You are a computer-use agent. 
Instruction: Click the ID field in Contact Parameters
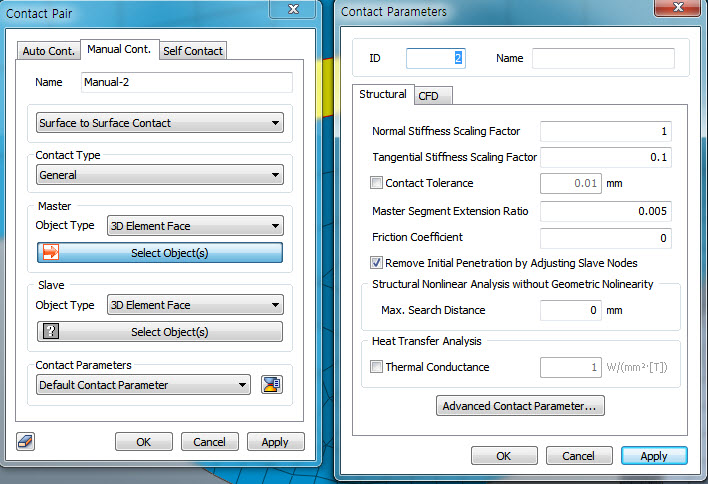(x=436, y=58)
